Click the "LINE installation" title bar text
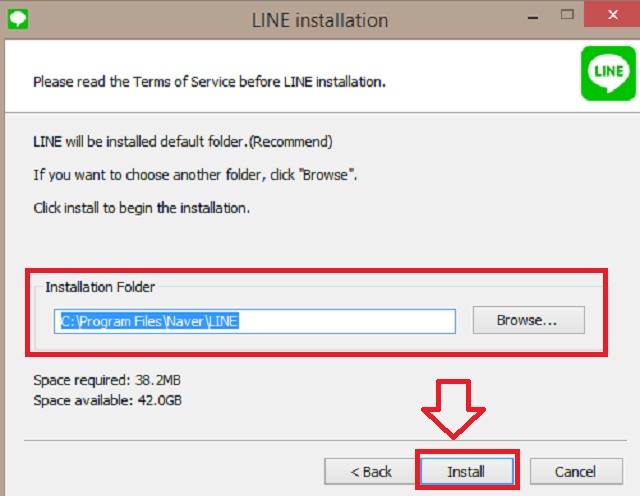Viewport: 640px width, 496px height. [x=319, y=19]
